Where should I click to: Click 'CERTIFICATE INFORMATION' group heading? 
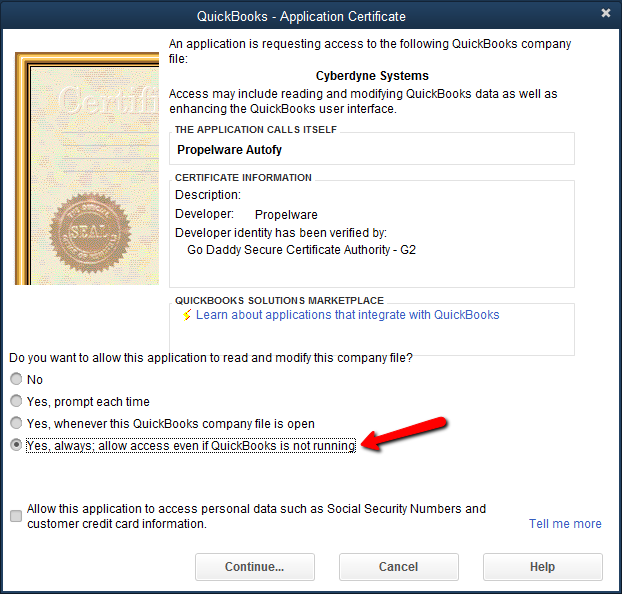click(x=243, y=177)
